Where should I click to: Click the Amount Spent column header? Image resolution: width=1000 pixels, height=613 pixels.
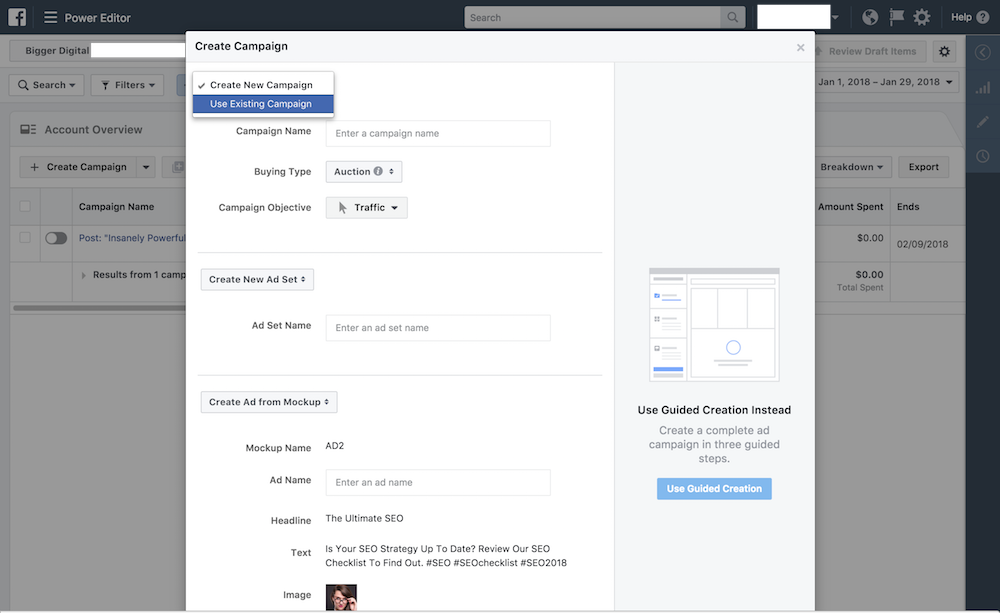coord(850,207)
